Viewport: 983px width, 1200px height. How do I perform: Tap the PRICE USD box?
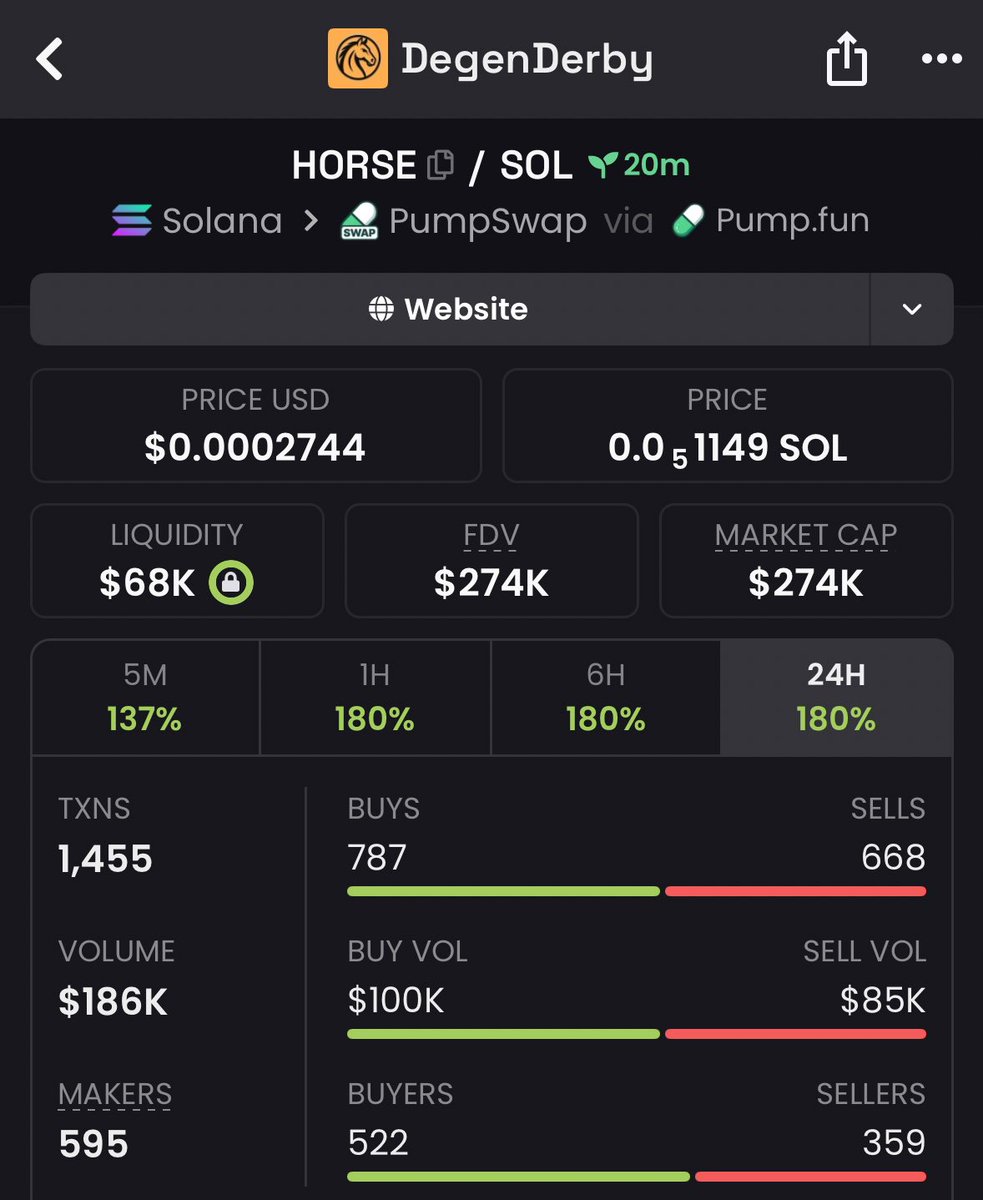click(256, 426)
